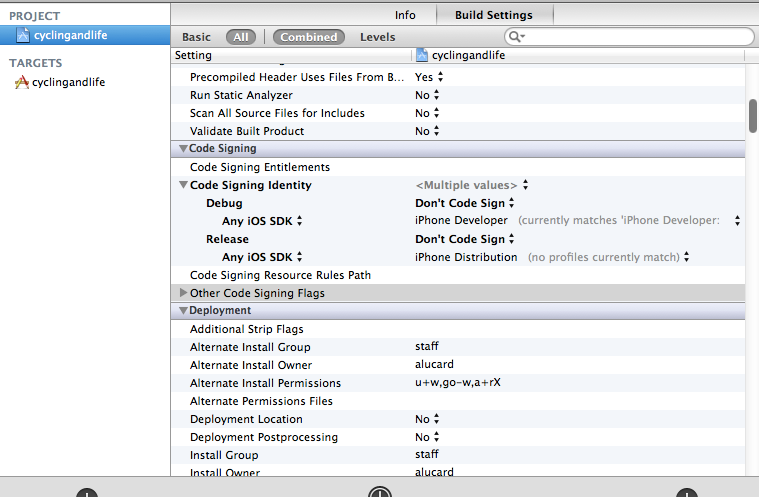Open the Info tab
The image size is (759, 497).
(x=405, y=15)
